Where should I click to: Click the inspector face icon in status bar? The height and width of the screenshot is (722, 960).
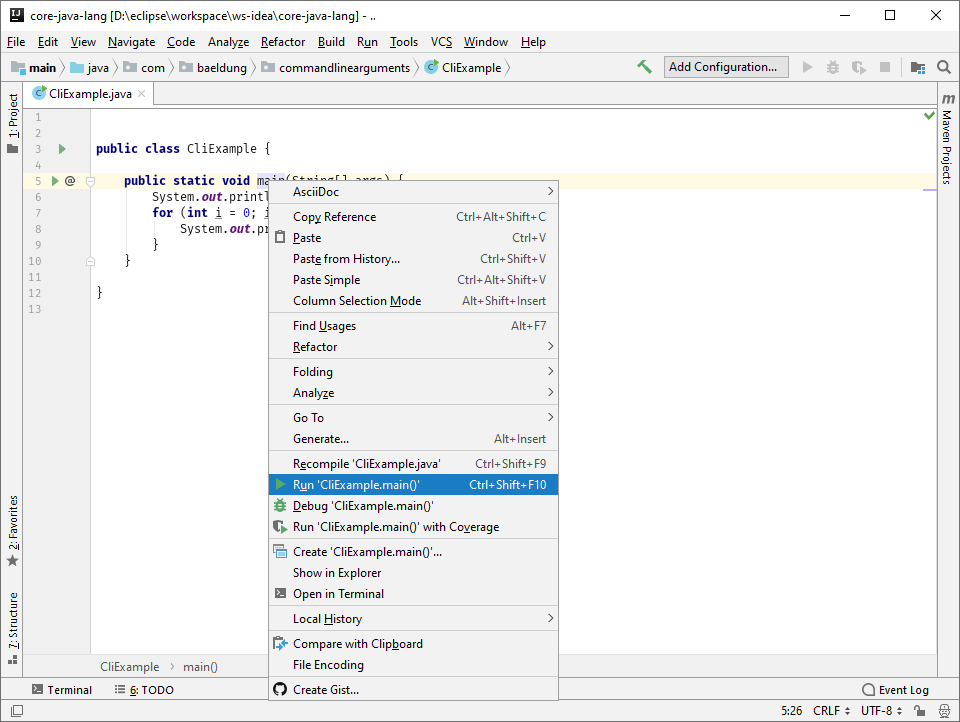tap(945, 710)
